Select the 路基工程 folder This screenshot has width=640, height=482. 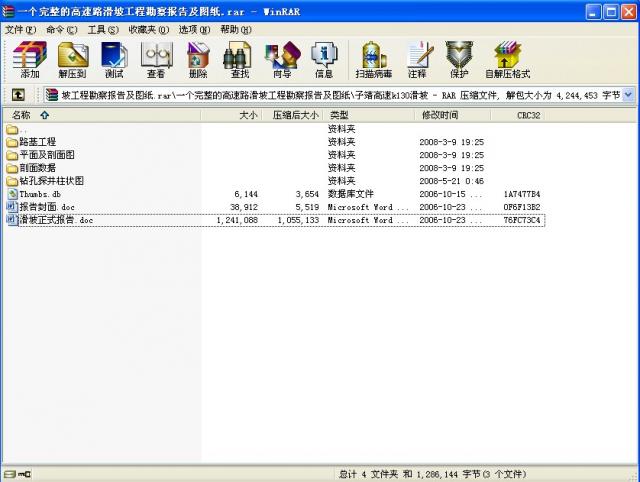pos(38,142)
